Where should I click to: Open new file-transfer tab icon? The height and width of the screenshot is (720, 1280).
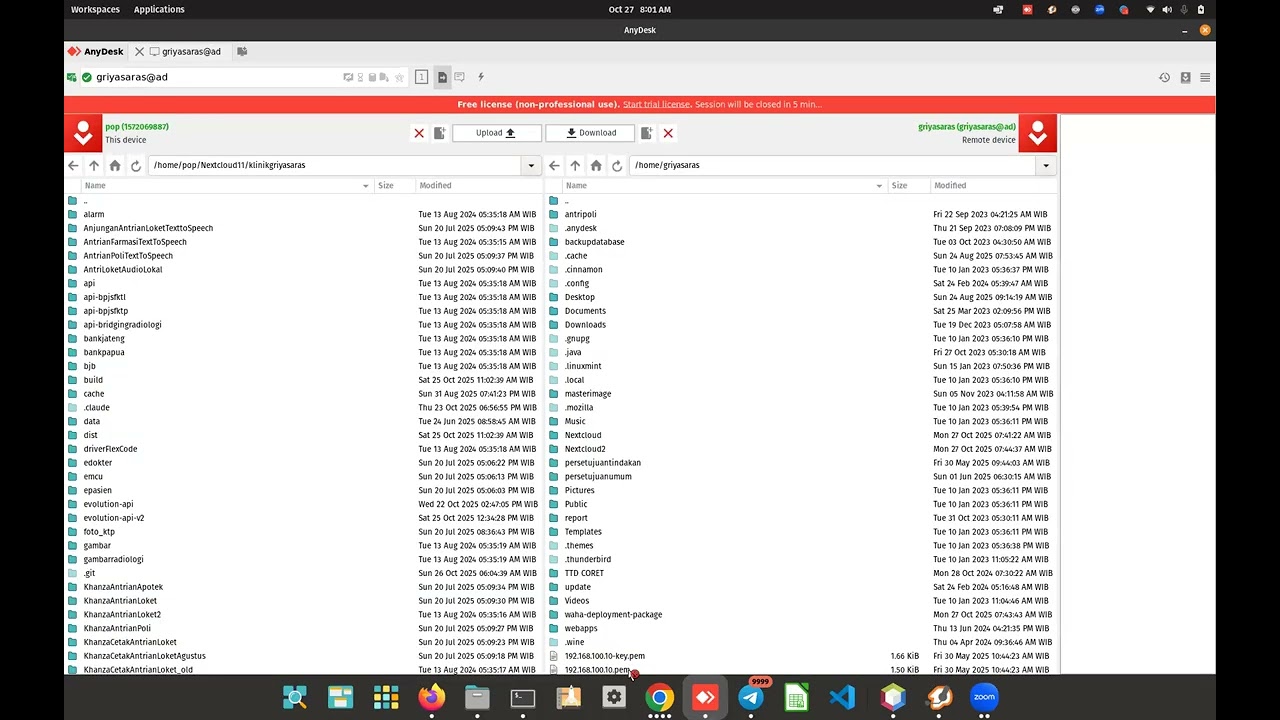tap(242, 51)
